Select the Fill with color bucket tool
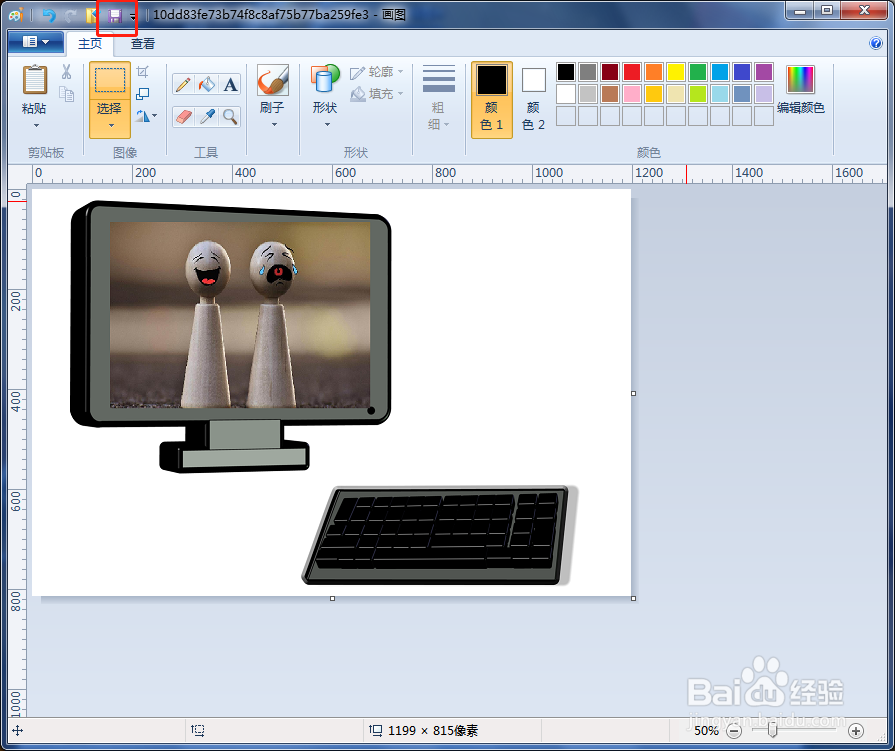This screenshot has width=895, height=751. [x=207, y=84]
